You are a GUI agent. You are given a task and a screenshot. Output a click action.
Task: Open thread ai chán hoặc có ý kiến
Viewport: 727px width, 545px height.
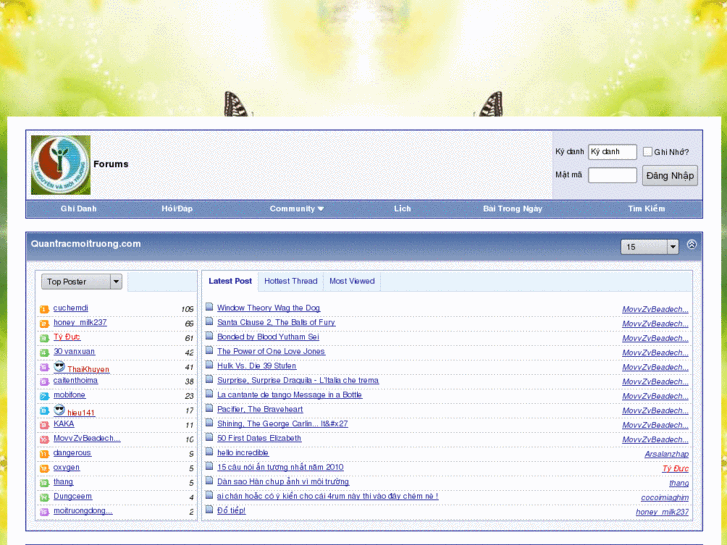coord(327,496)
